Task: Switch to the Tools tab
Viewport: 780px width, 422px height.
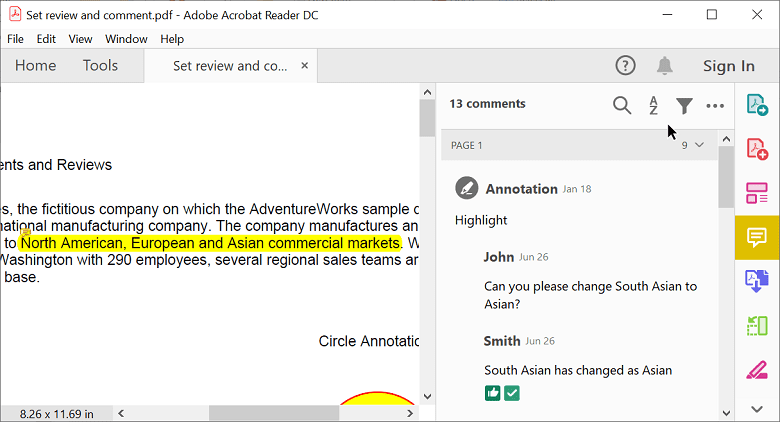Action: [x=100, y=66]
